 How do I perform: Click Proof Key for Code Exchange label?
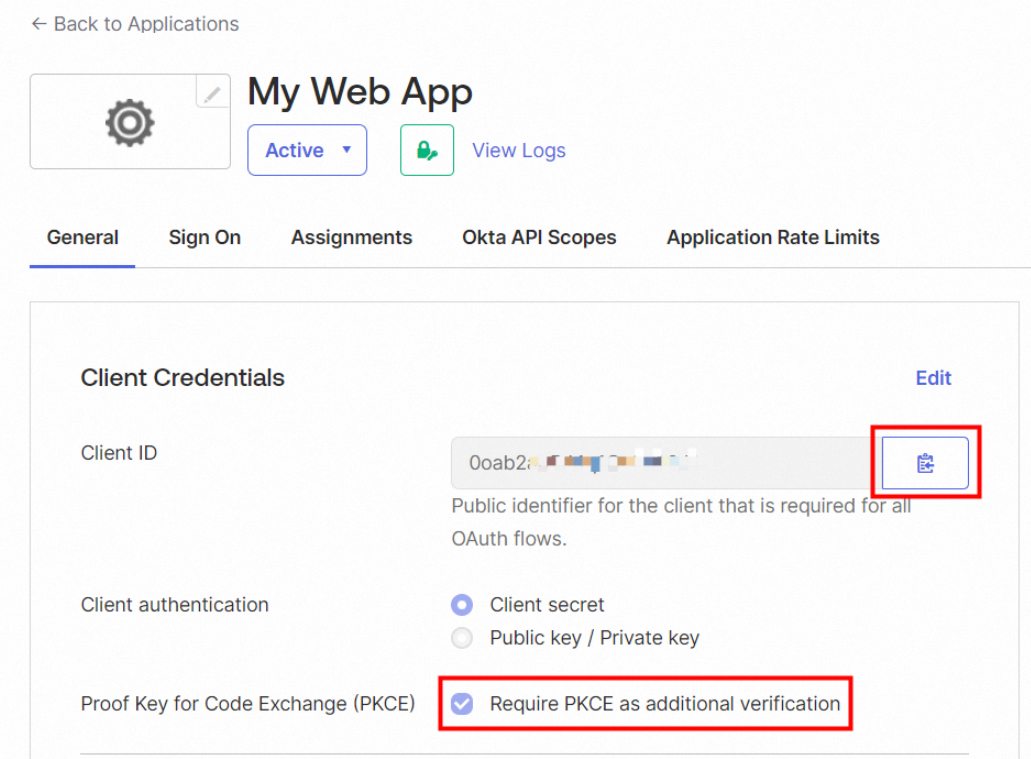pyautogui.click(x=248, y=704)
